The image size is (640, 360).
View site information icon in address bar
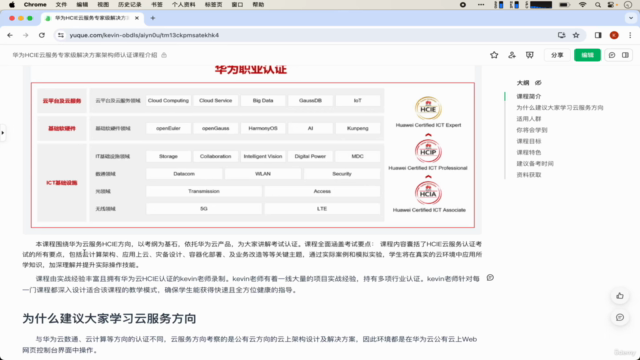pyautogui.click(x=61, y=36)
